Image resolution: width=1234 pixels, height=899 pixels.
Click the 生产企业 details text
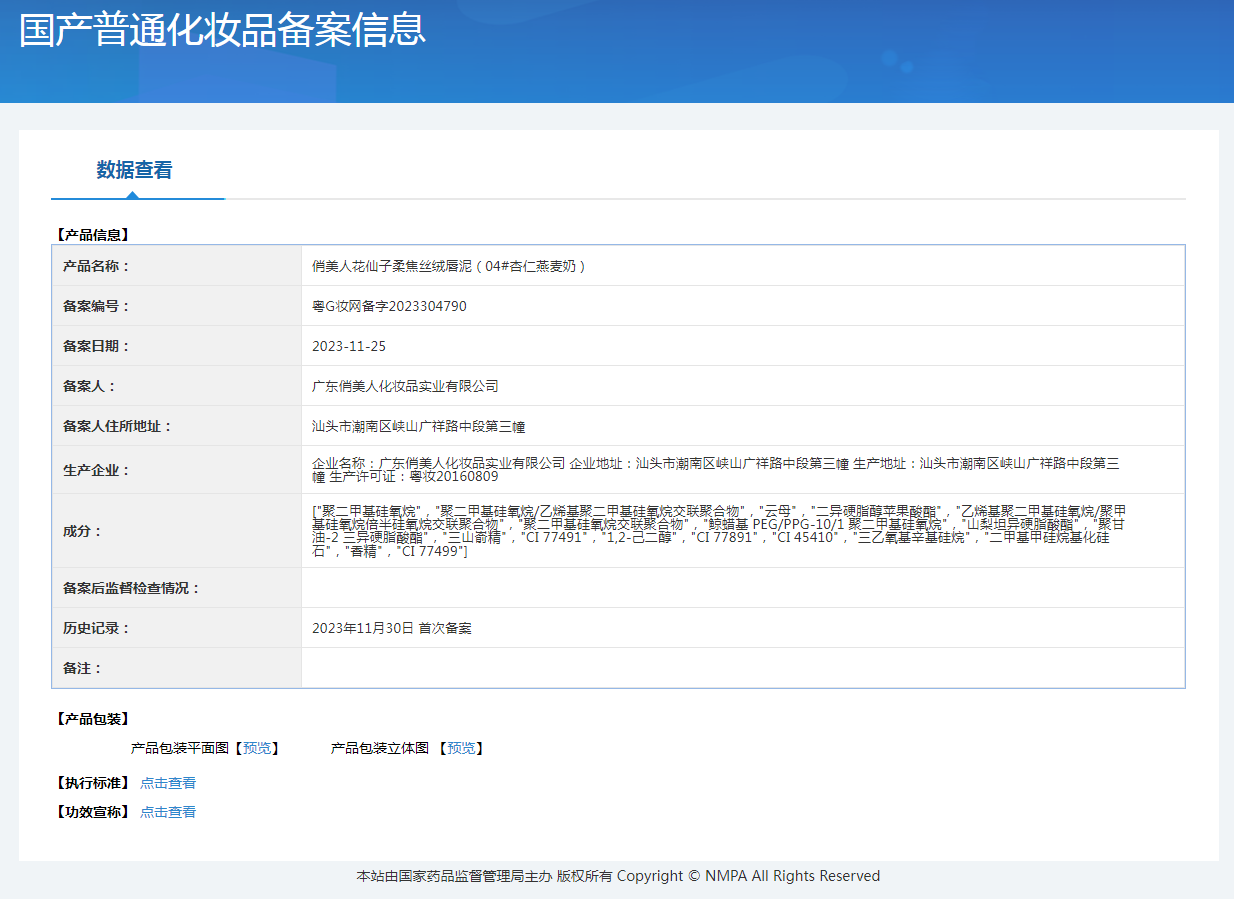715,470
